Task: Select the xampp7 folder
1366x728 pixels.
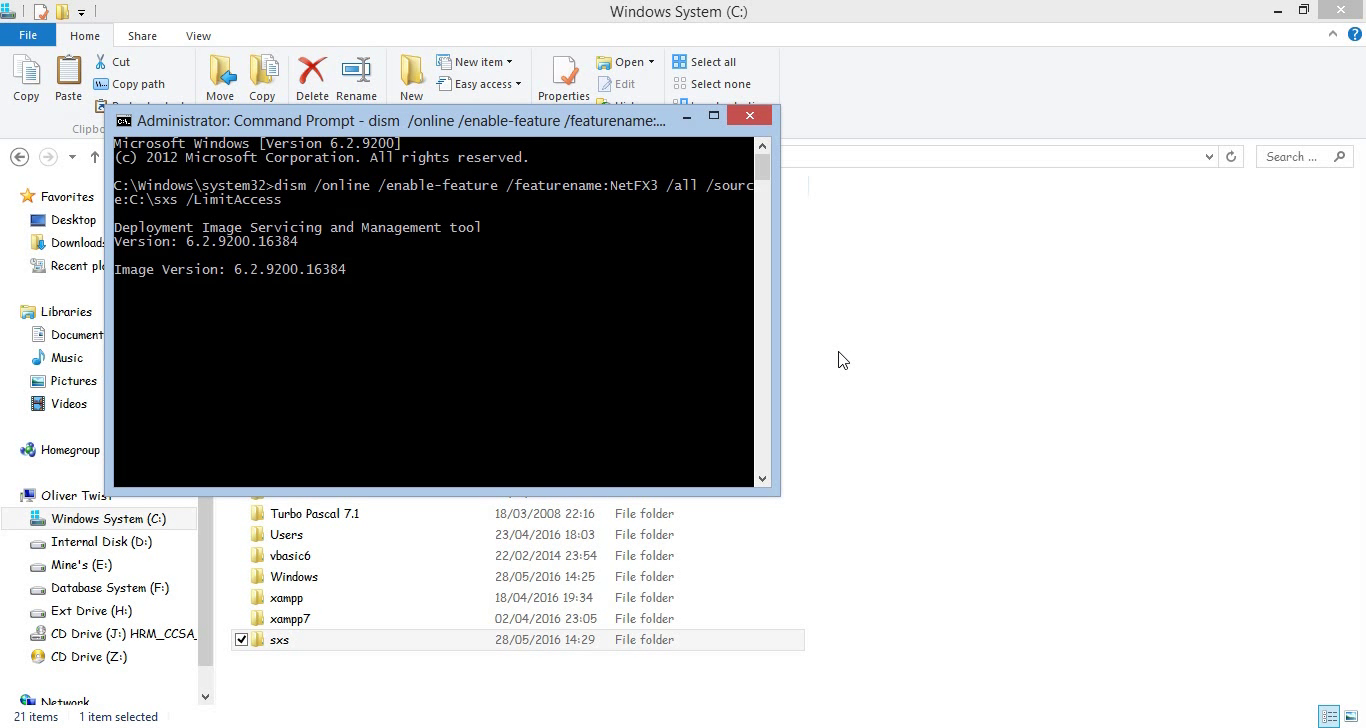Action: pos(290,619)
